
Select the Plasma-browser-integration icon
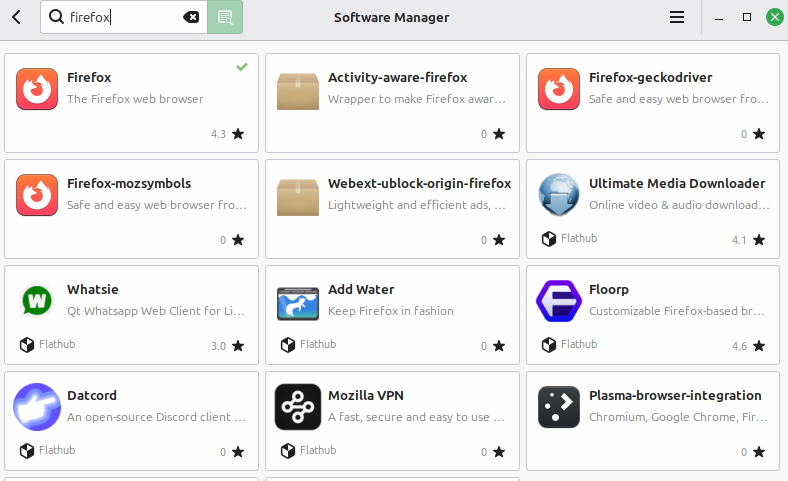pos(558,407)
